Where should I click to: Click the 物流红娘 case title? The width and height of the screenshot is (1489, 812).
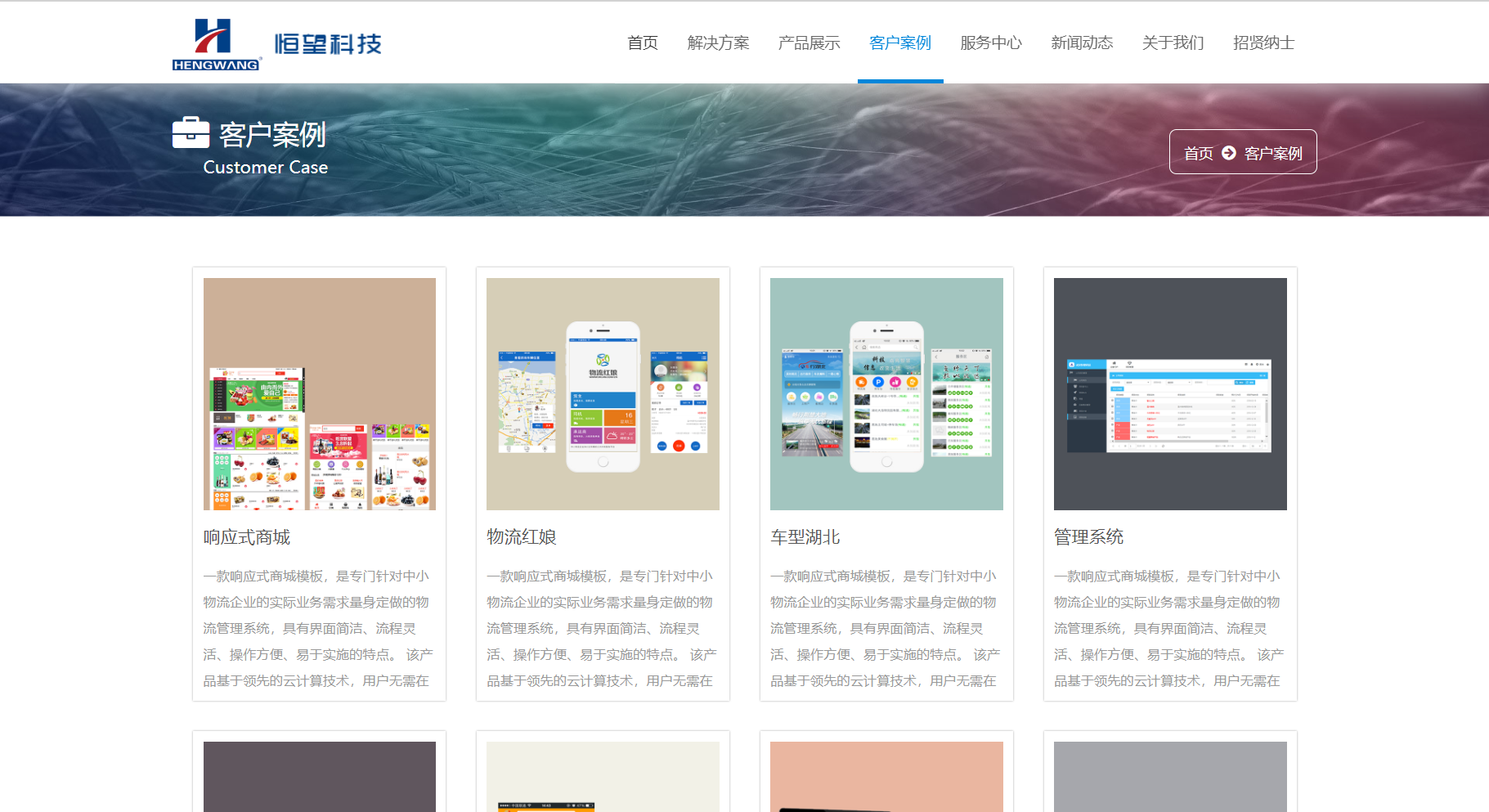click(522, 537)
